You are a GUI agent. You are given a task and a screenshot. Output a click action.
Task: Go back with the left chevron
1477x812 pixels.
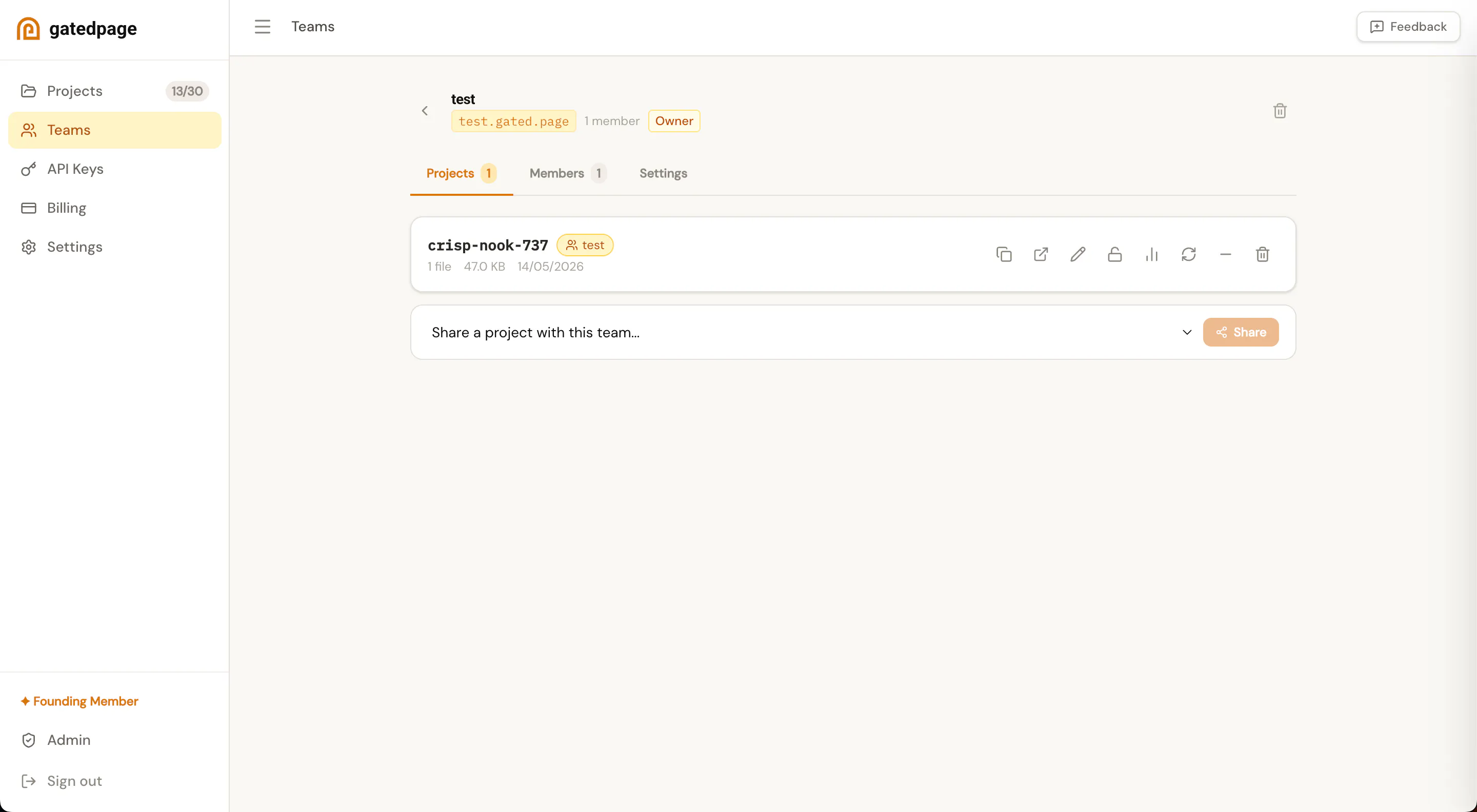pyautogui.click(x=425, y=111)
